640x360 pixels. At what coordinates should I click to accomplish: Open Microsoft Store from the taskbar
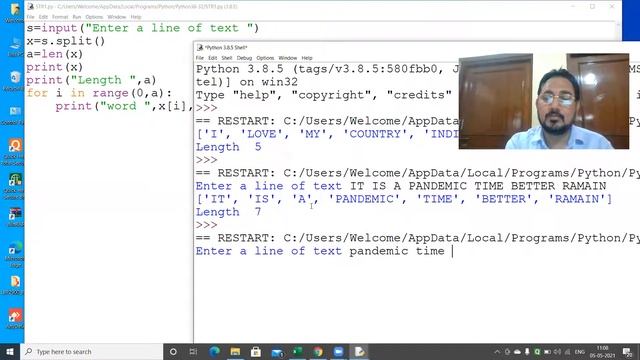(256, 352)
